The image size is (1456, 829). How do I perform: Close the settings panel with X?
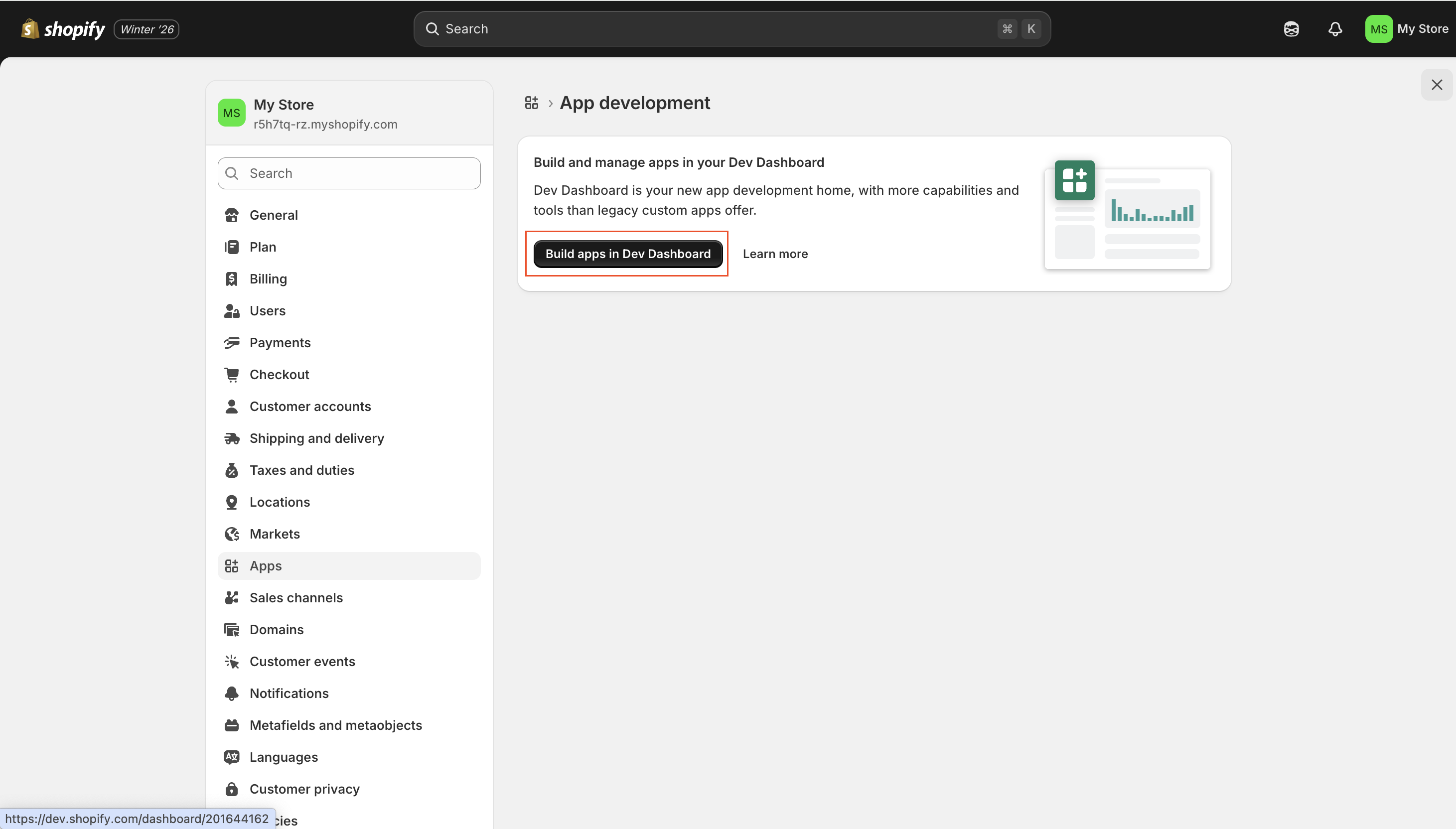click(x=1436, y=85)
